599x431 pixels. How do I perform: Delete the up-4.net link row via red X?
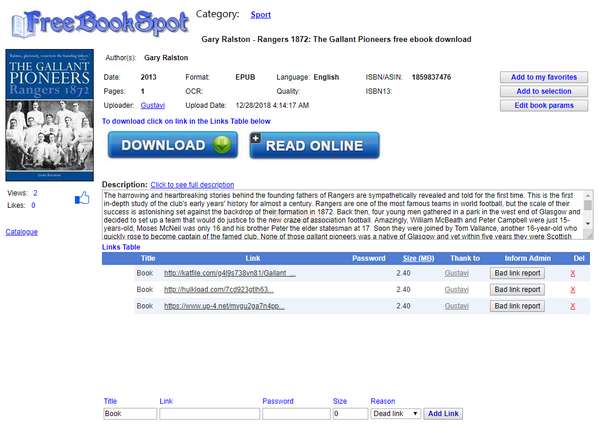pos(572,306)
